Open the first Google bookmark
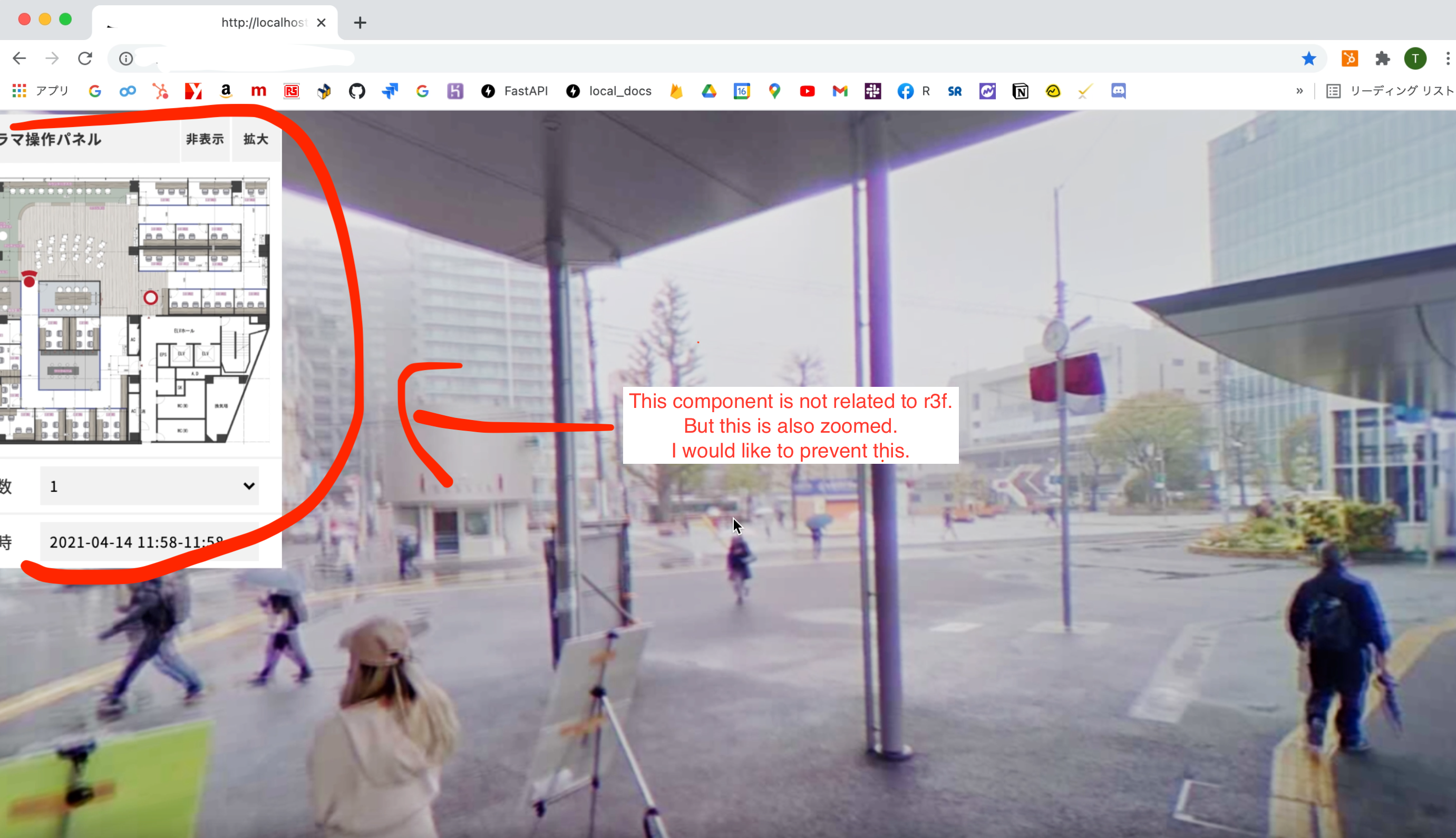The width and height of the screenshot is (1456, 838). tap(95, 91)
